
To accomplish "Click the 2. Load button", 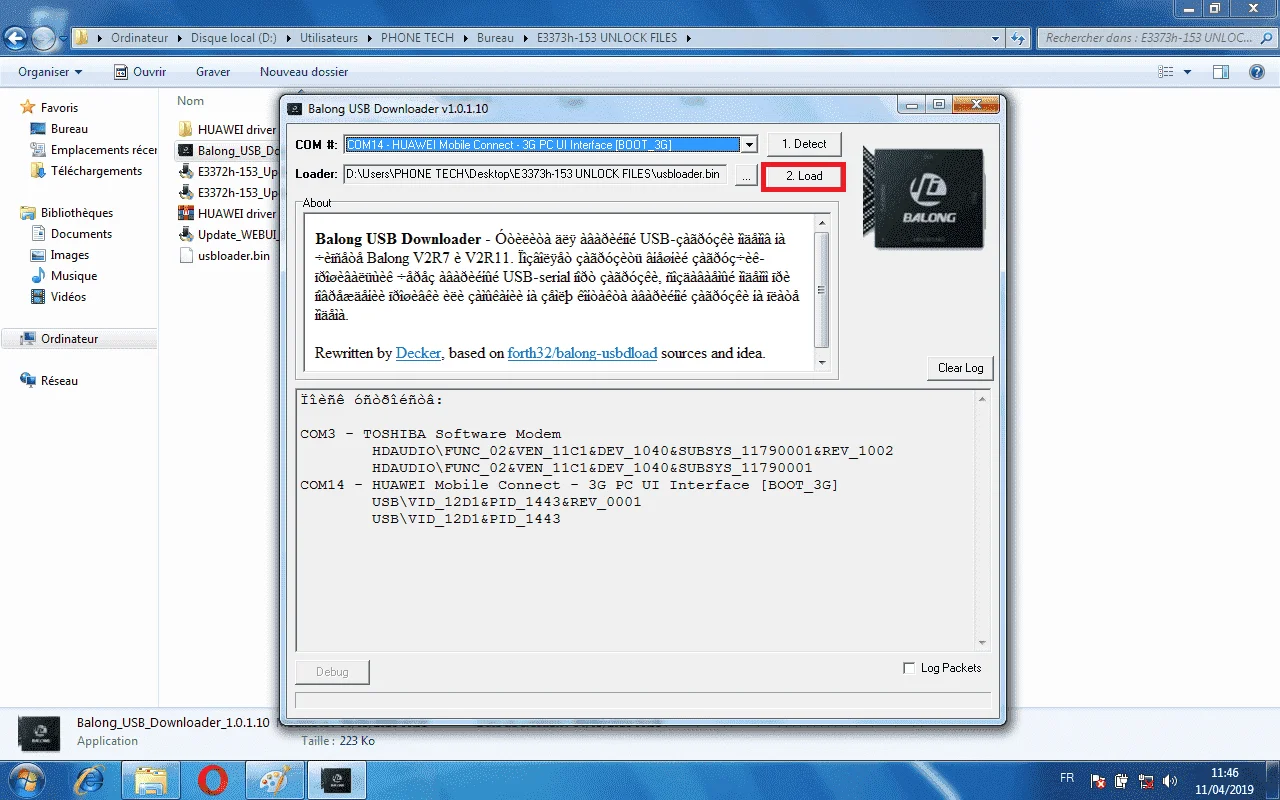I will [804, 176].
